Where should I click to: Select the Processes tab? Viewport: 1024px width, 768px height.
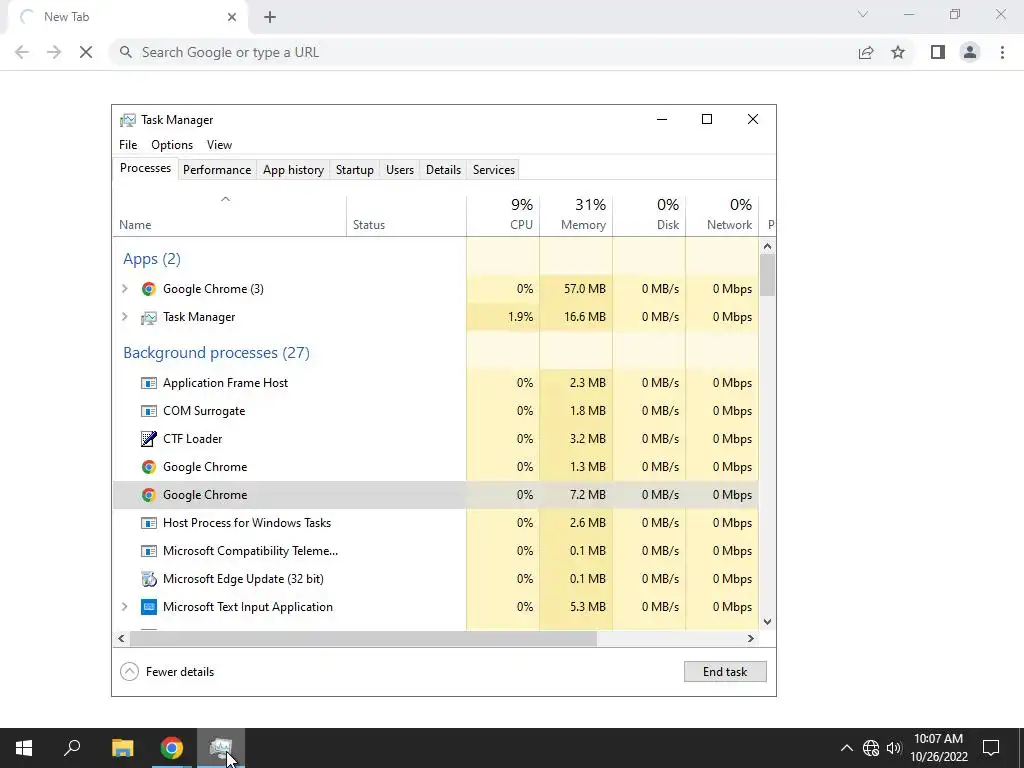pyautogui.click(x=145, y=168)
